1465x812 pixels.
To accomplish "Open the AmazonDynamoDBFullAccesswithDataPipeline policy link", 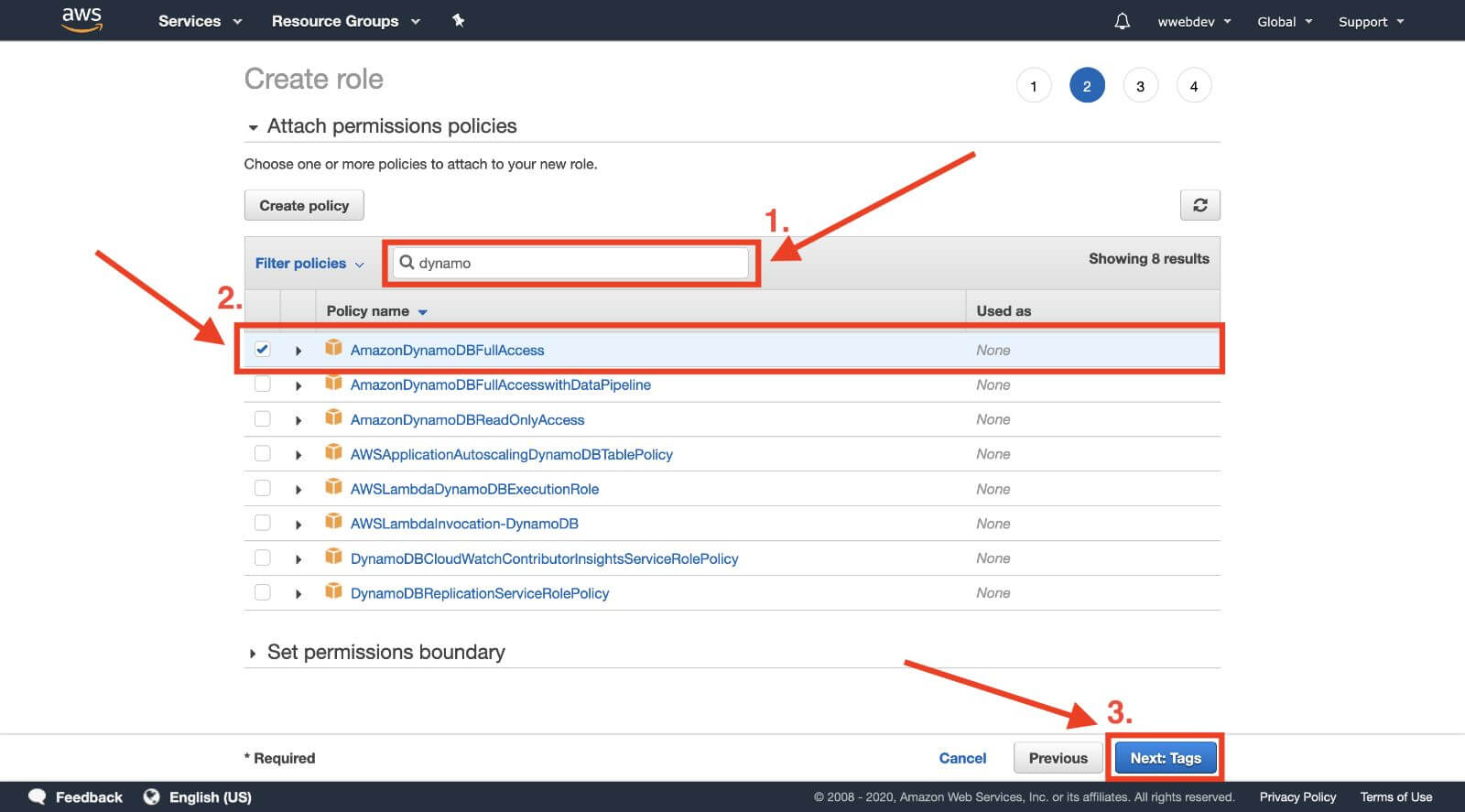I will tap(500, 384).
